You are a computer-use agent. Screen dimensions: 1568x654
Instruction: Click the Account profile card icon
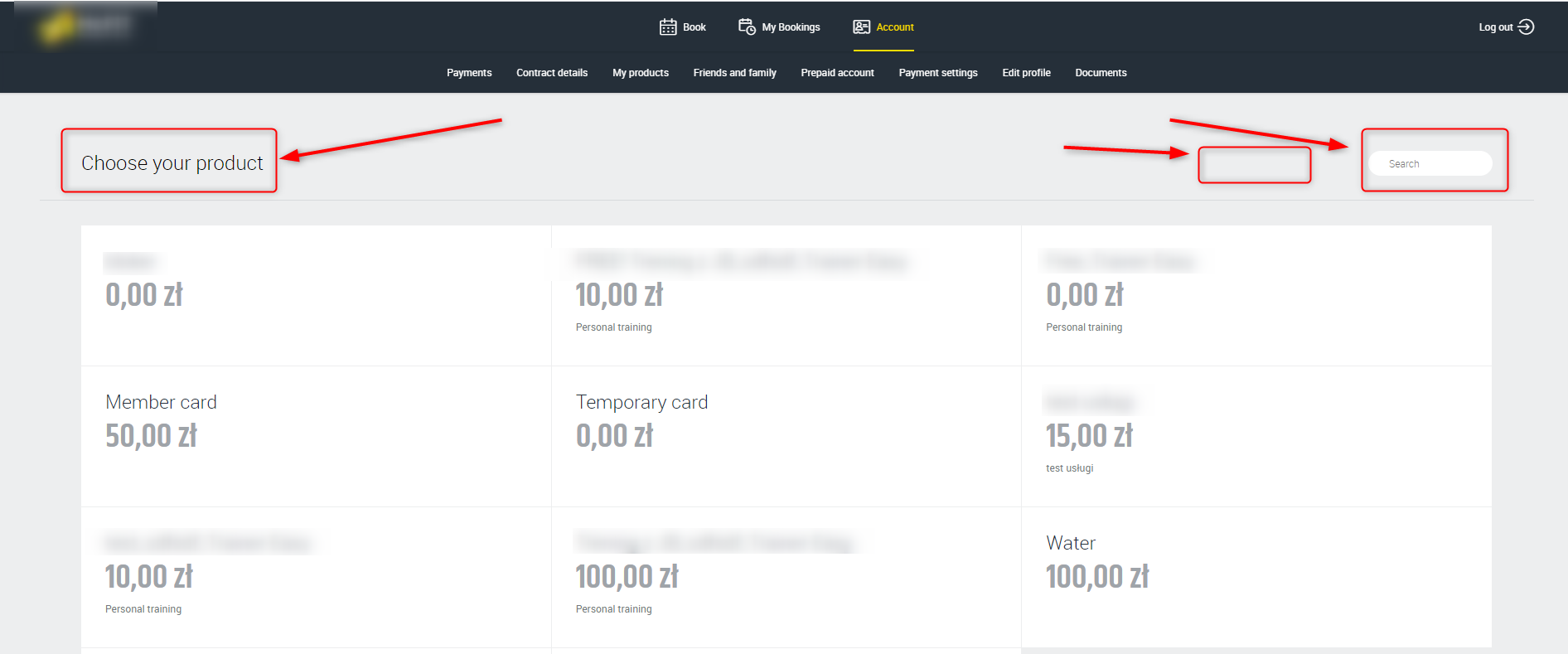point(862,27)
